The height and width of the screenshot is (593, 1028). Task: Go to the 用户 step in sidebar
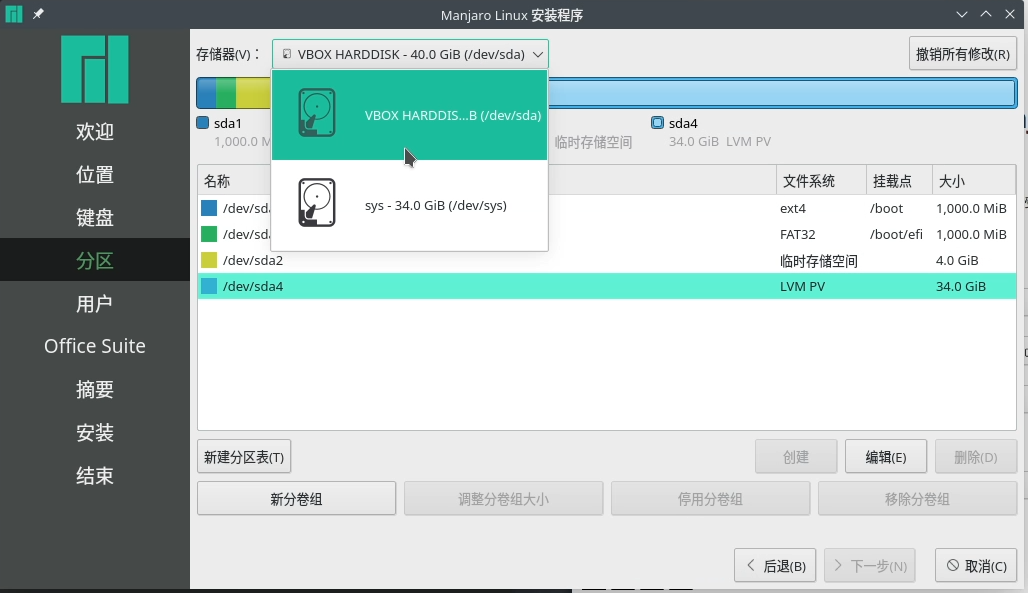coord(95,304)
